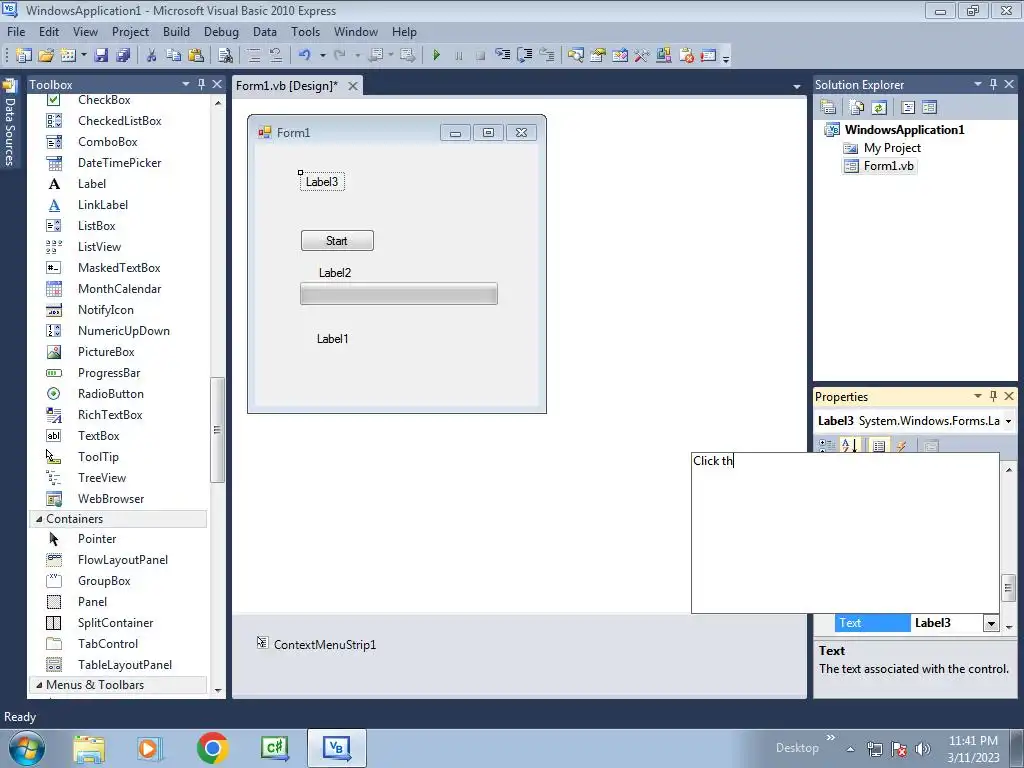Open the Add New Item dropdown arrow
The width and height of the screenshot is (1024, 768).
[x=84, y=56]
